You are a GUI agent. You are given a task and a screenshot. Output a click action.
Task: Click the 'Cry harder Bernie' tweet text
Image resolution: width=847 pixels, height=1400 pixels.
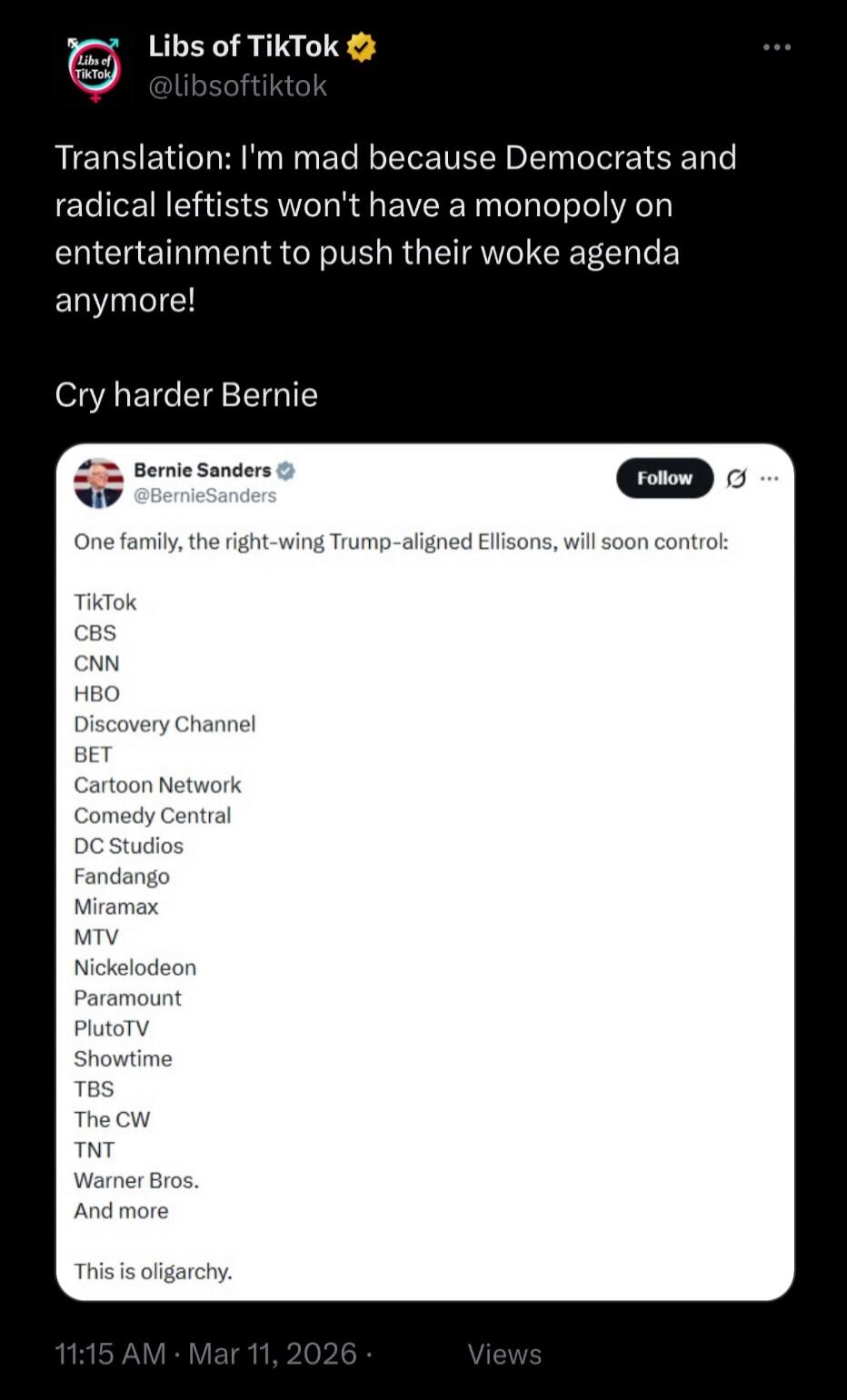pyautogui.click(x=186, y=394)
